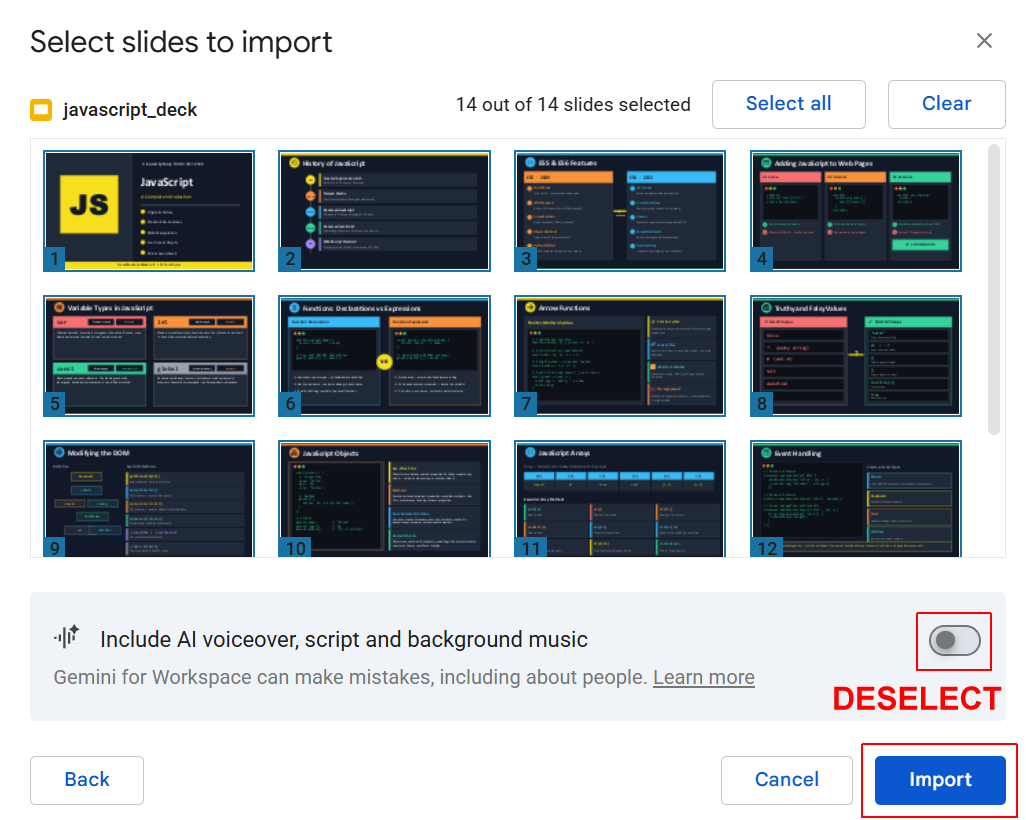Image resolution: width=1026 pixels, height=820 pixels.
Task: Select the Event Handling slide
Action: (855, 500)
